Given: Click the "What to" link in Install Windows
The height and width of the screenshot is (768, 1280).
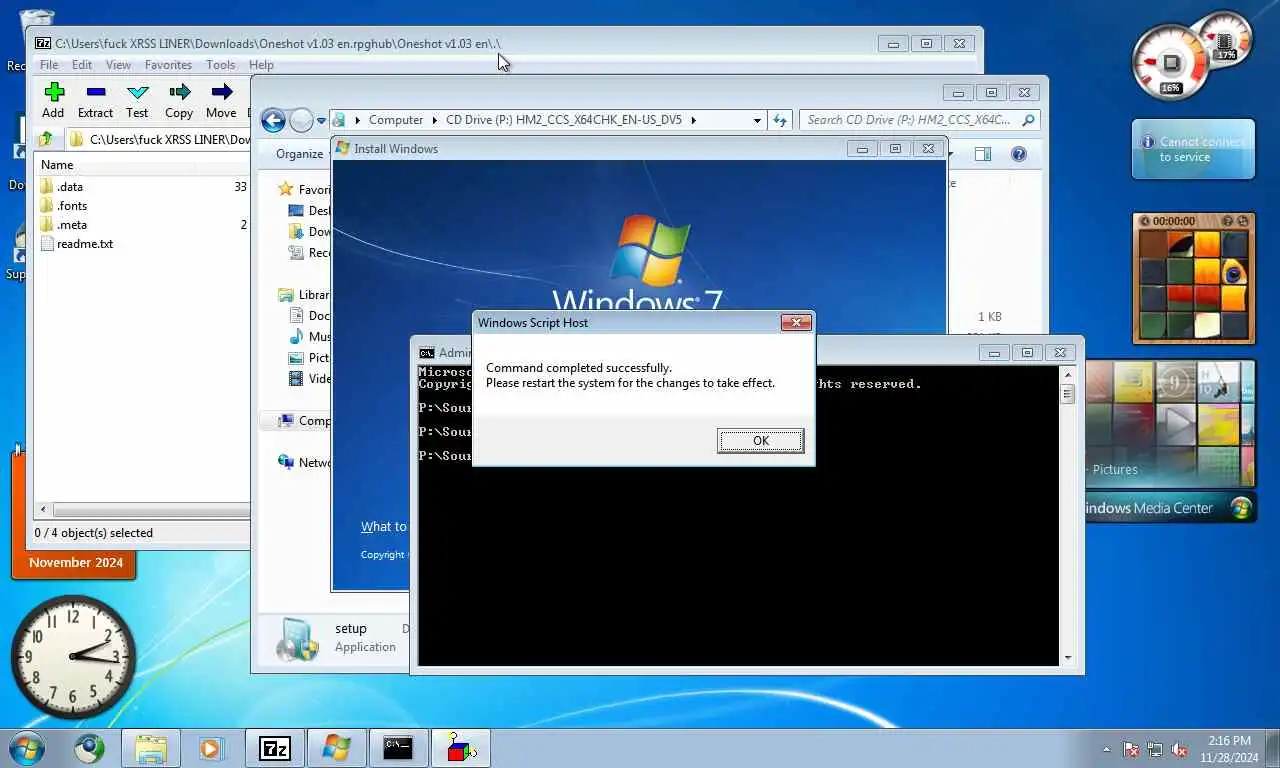Looking at the screenshot, I should (383, 527).
